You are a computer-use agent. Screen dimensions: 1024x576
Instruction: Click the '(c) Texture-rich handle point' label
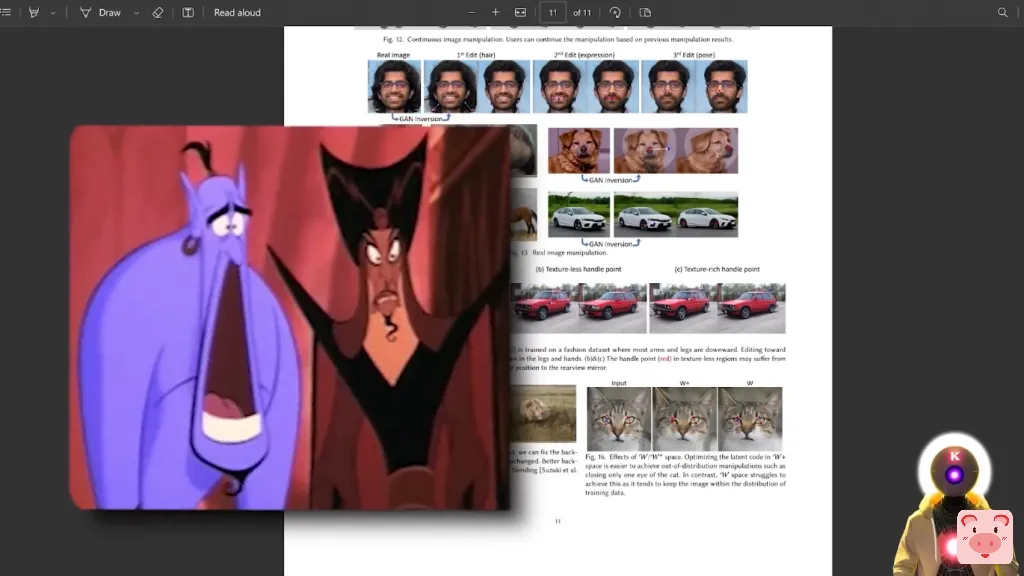point(717,269)
